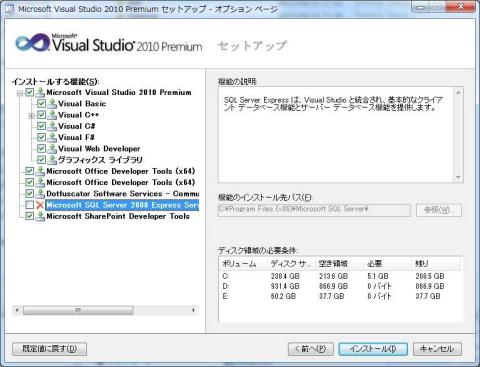This screenshot has width=480, height=367.
Task: Click the Visual Studio infinity logo
Action: coord(32,43)
